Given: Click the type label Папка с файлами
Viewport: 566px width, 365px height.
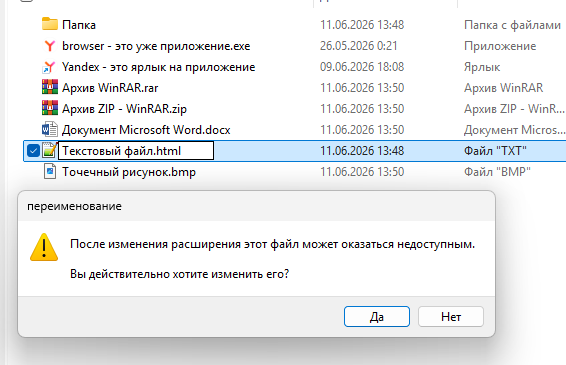Looking at the screenshot, I should [x=512, y=25].
